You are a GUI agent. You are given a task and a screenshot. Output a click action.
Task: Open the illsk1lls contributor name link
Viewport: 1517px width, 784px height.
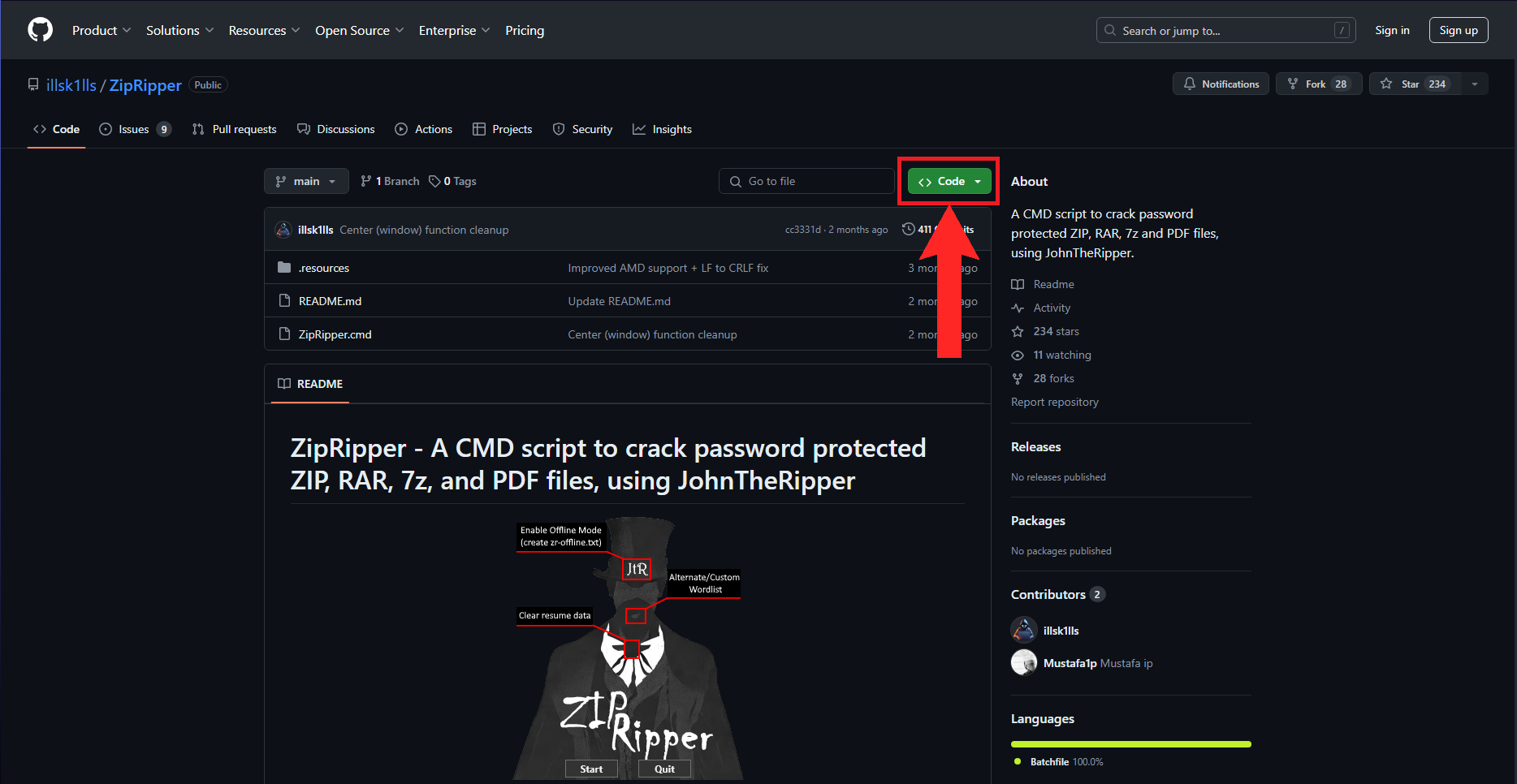(1061, 631)
